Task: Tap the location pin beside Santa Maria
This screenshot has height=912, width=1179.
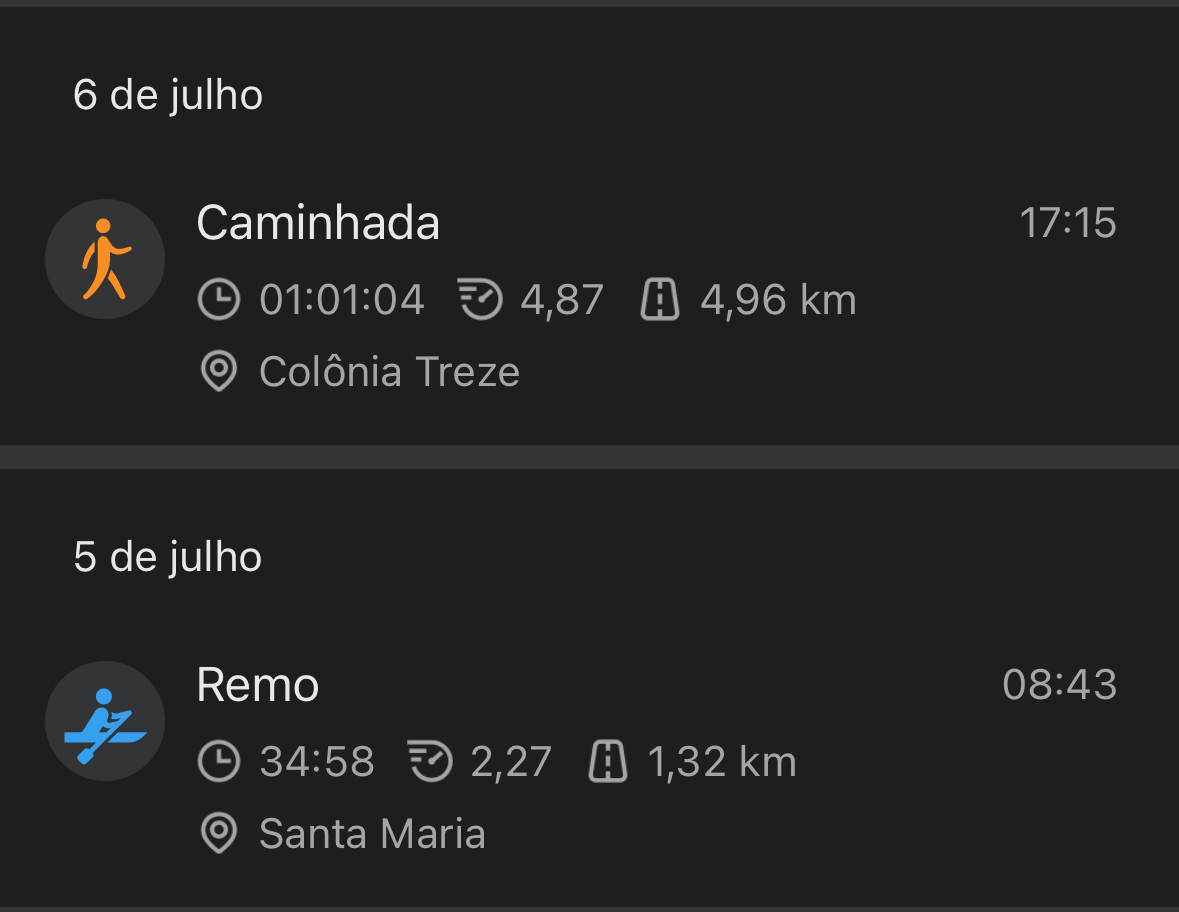Action: 219,833
